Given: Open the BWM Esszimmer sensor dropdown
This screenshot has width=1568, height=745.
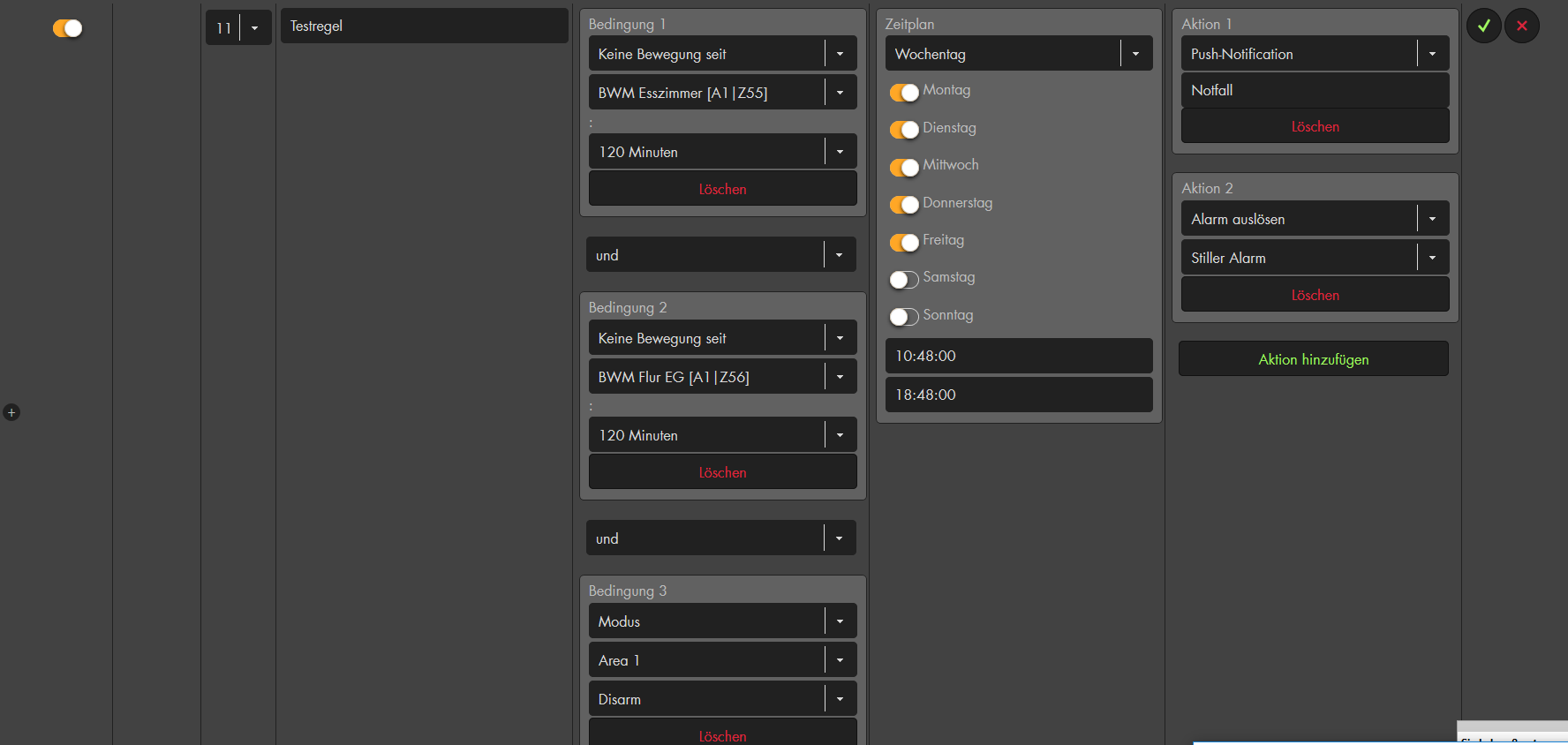Looking at the screenshot, I should tap(722, 93).
